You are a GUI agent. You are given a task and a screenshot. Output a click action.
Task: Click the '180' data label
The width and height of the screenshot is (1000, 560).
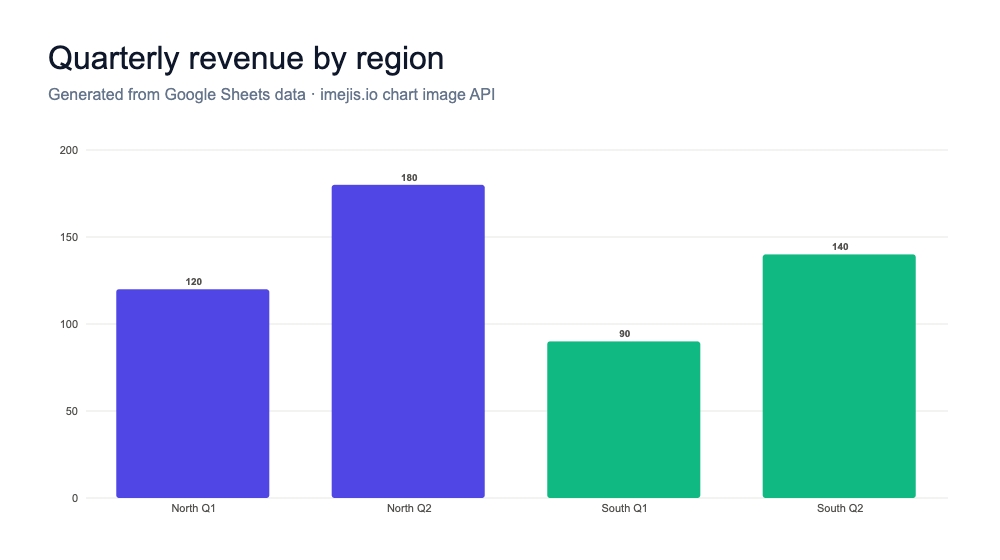(409, 178)
